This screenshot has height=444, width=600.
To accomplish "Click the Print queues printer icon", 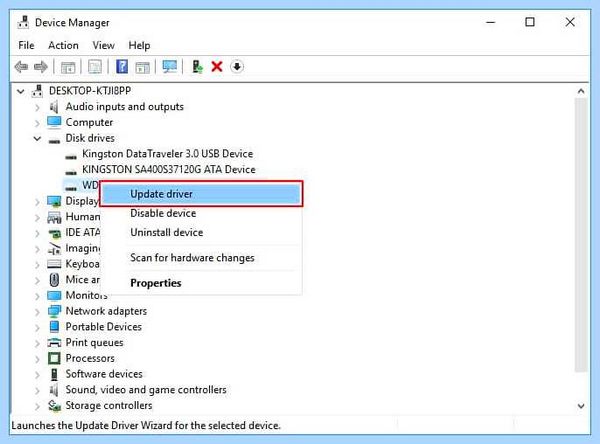I will (54, 342).
